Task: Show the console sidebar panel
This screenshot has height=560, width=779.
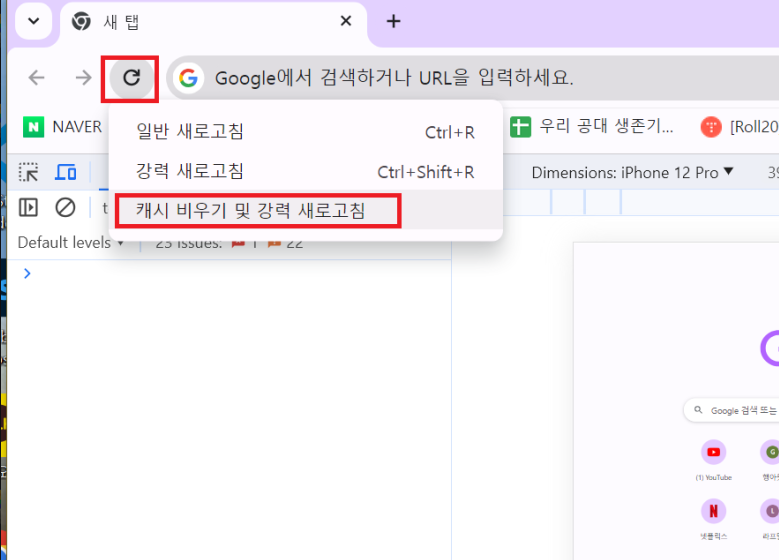Action: [x=28, y=207]
